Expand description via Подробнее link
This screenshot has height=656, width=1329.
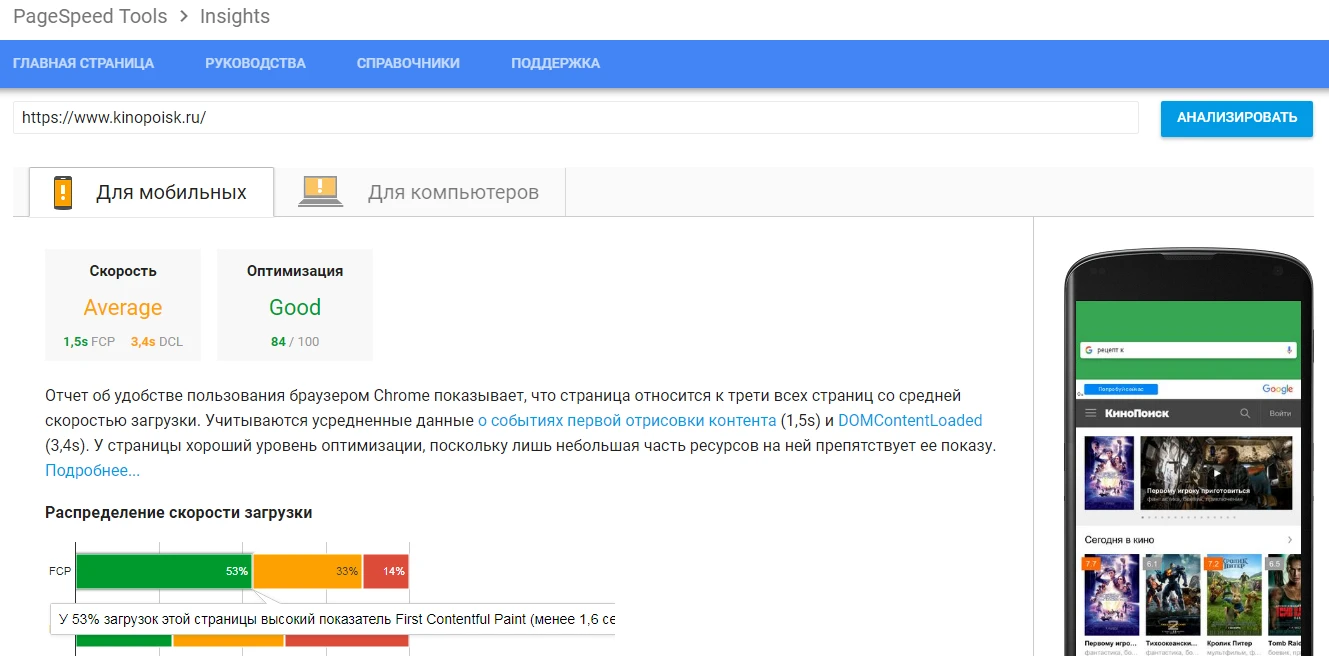point(92,470)
